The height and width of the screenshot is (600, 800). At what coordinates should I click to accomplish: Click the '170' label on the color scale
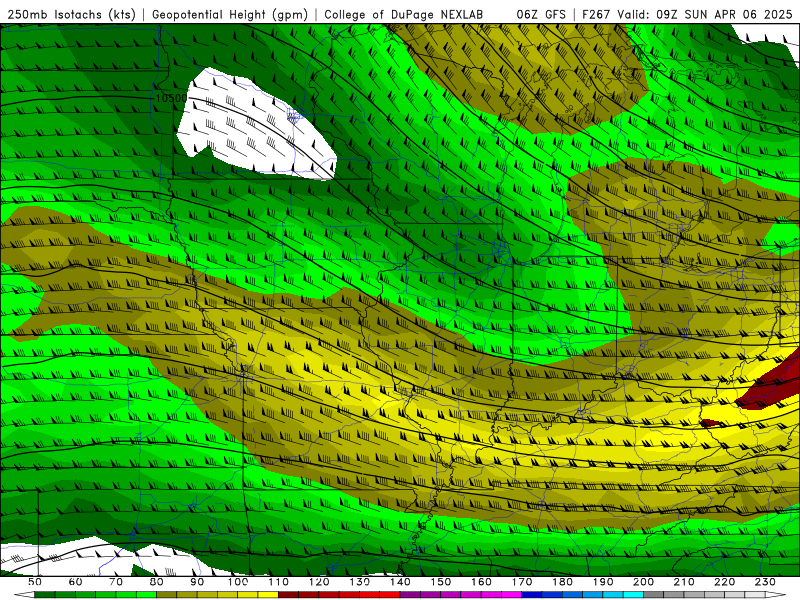coord(522,582)
